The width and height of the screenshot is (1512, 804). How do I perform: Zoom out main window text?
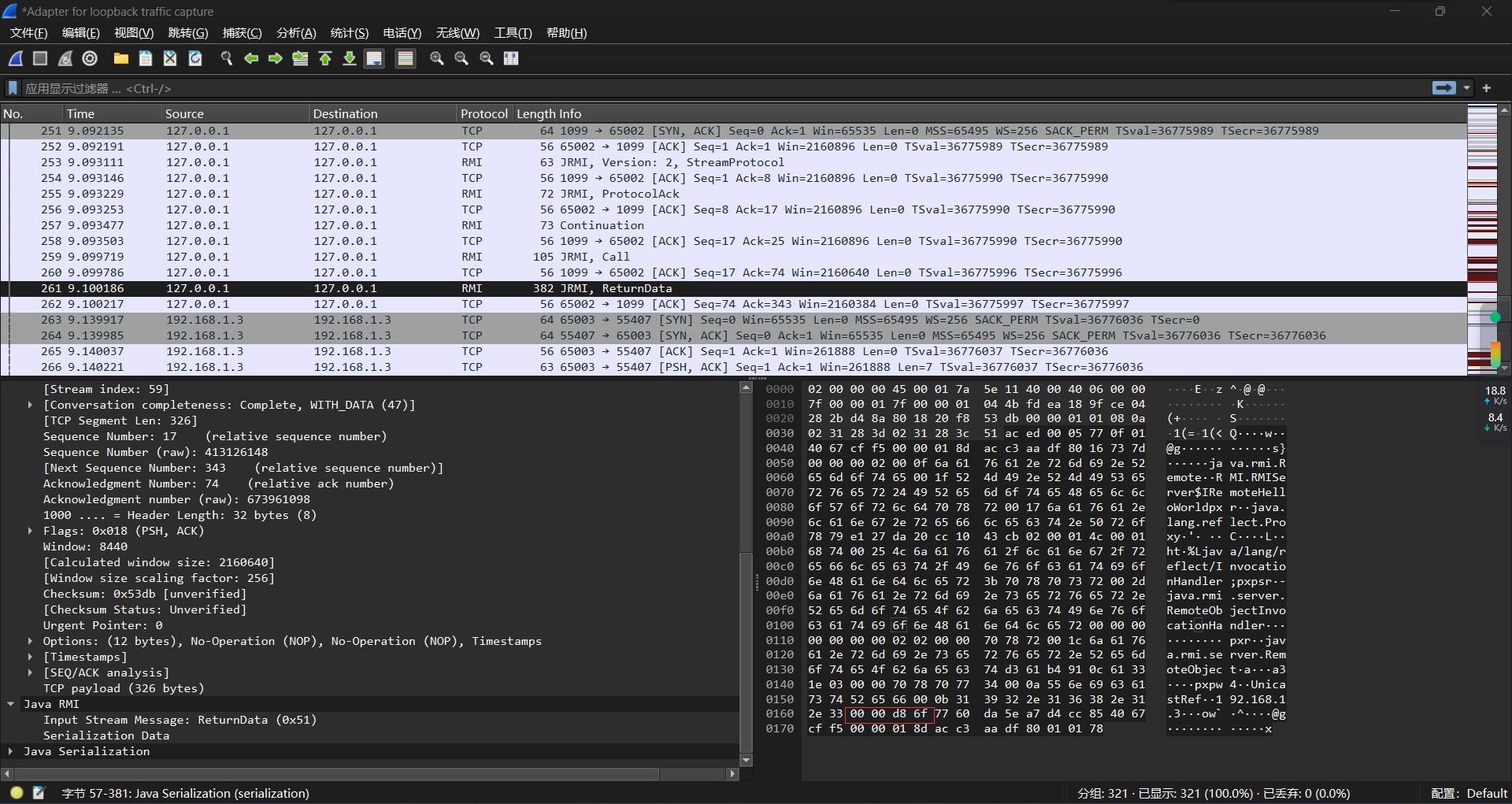coord(461,58)
